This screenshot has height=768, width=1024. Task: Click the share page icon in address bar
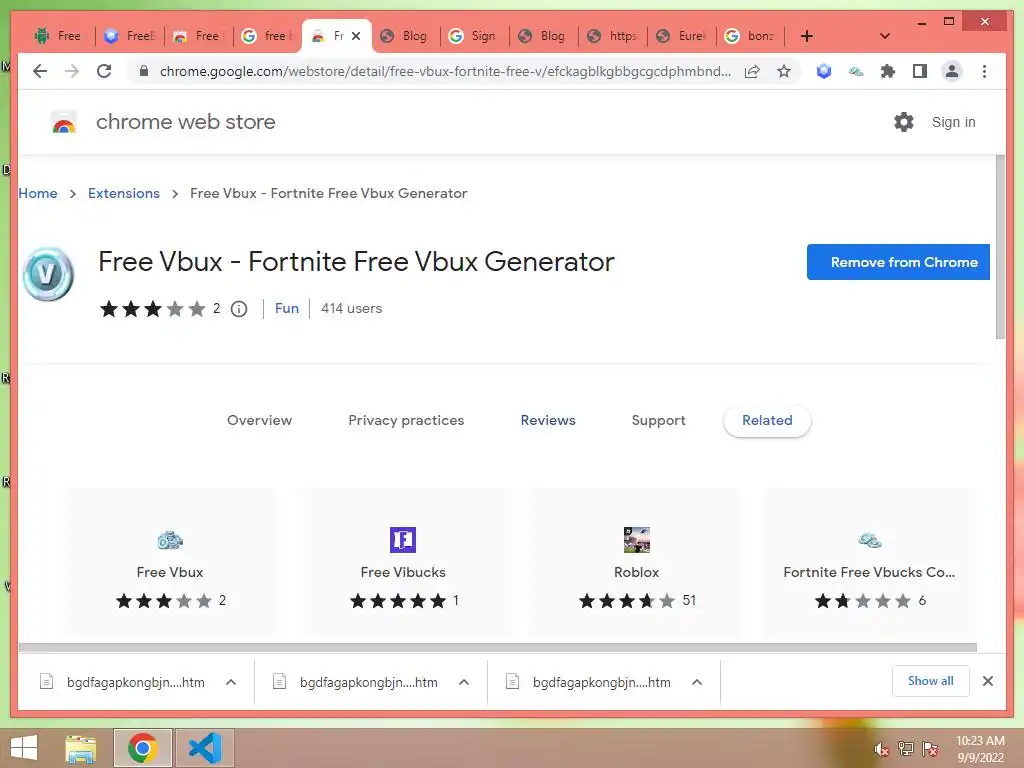752,71
